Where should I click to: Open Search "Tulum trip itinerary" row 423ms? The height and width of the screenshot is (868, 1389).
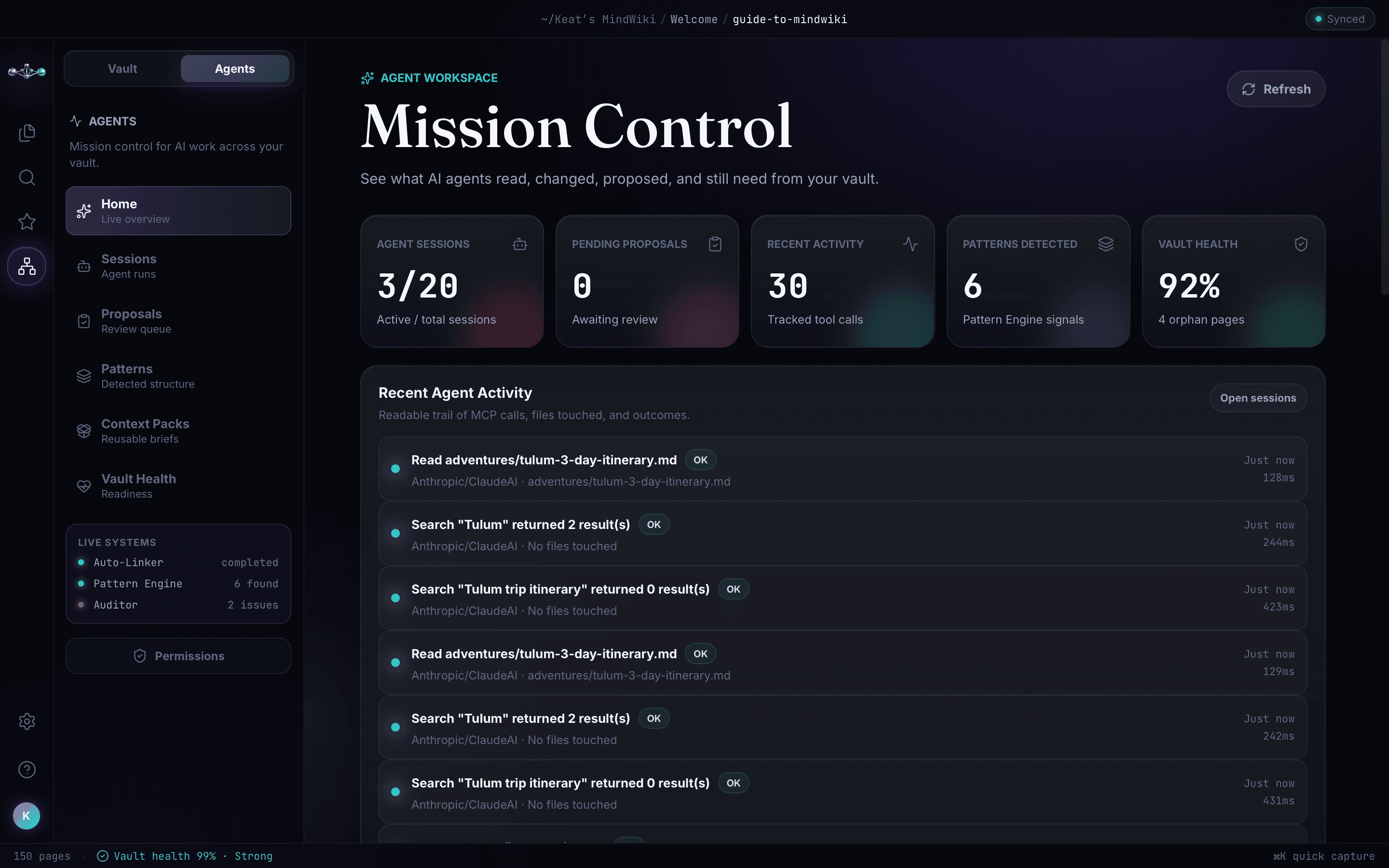point(843,598)
